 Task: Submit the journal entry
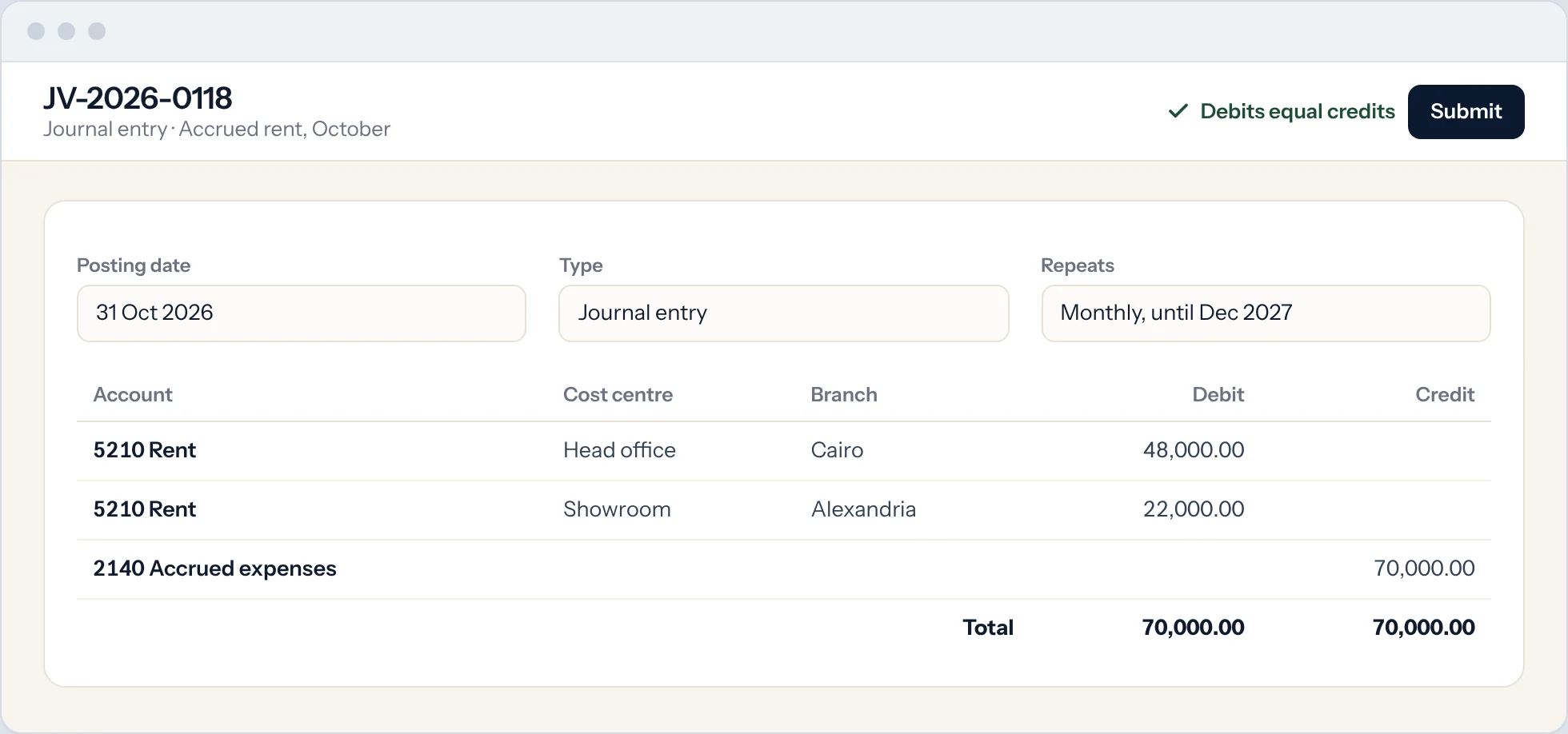tap(1466, 112)
